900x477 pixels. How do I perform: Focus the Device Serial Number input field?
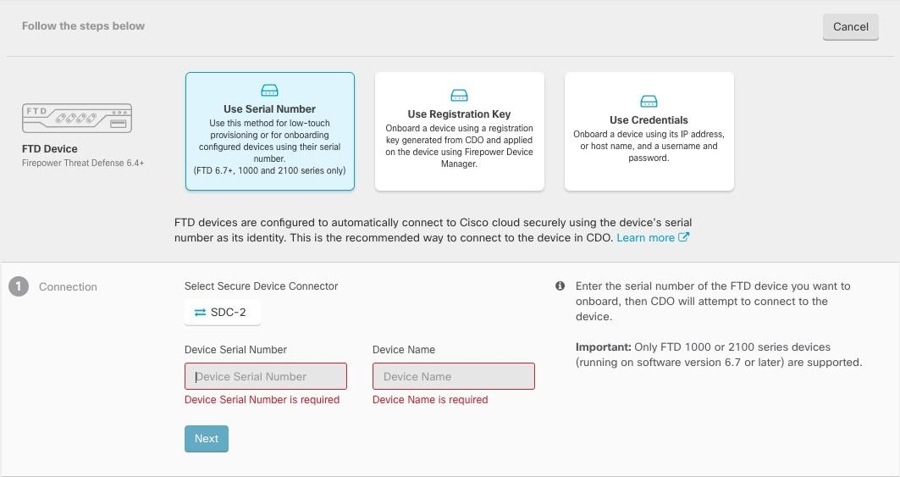[265, 377]
